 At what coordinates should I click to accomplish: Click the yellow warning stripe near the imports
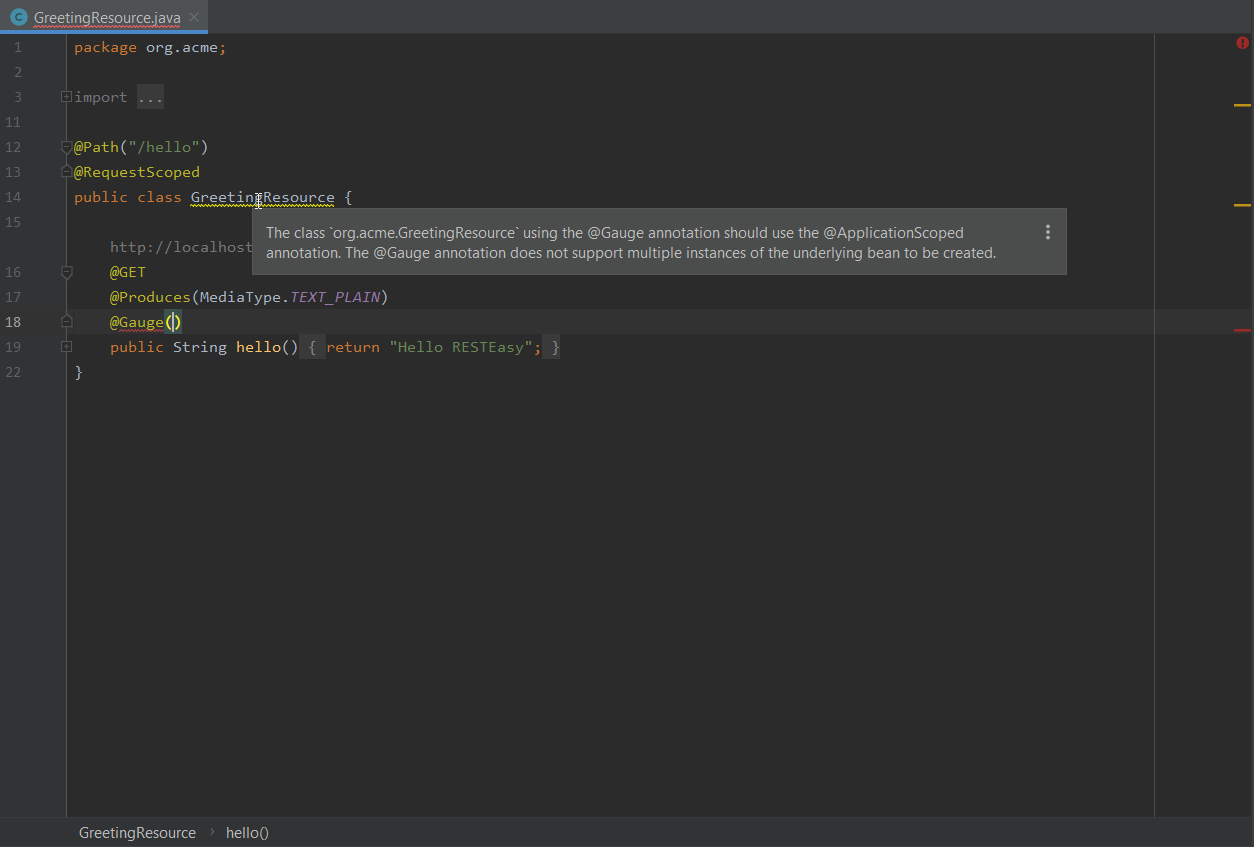click(x=1241, y=104)
